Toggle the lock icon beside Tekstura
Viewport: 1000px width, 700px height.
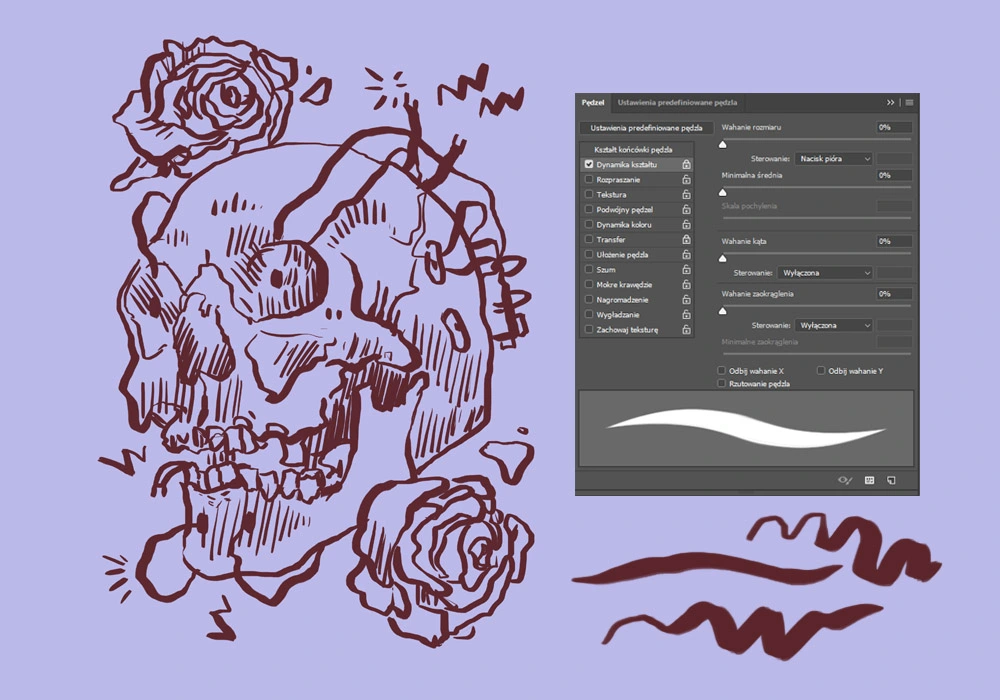(686, 194)
